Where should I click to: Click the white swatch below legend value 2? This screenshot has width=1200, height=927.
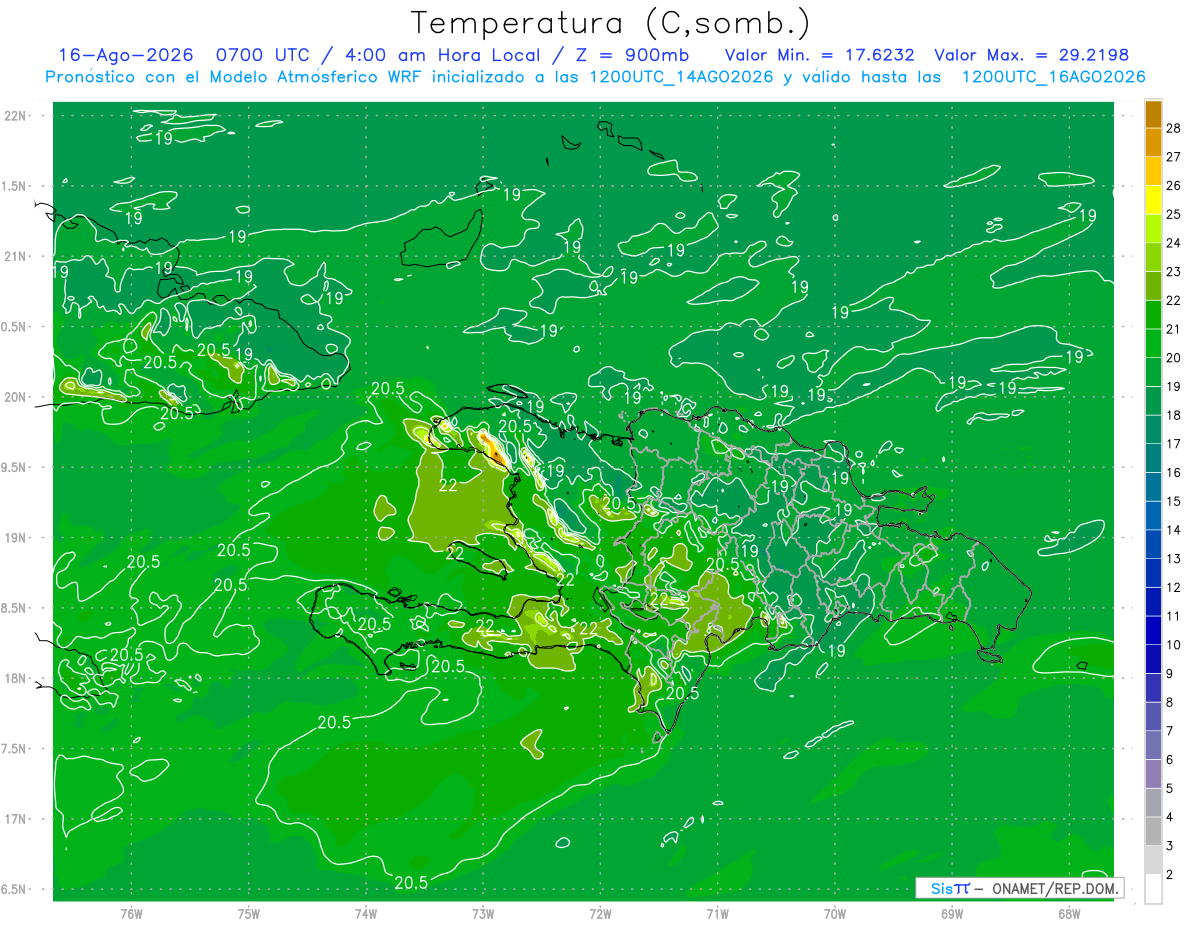[1153, 889]
